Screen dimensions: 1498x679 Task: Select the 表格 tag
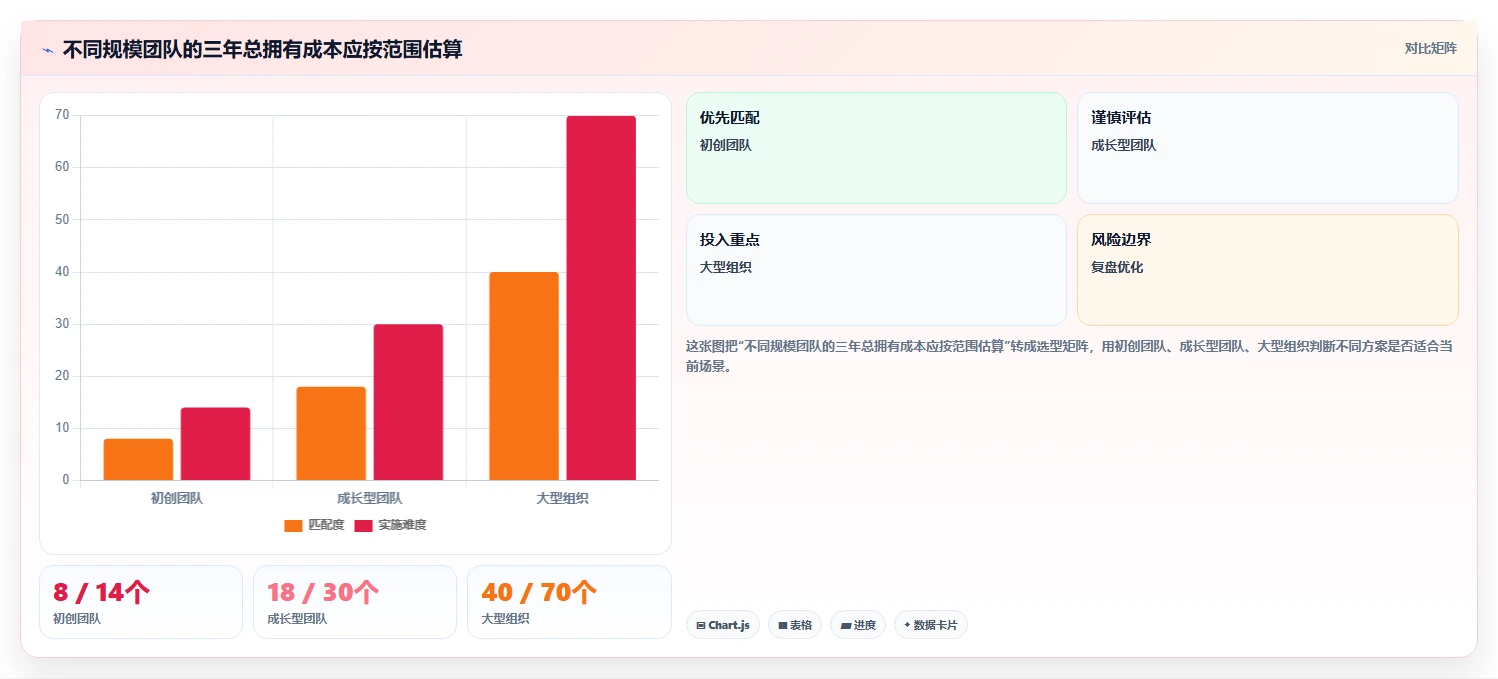click(795, 625)
